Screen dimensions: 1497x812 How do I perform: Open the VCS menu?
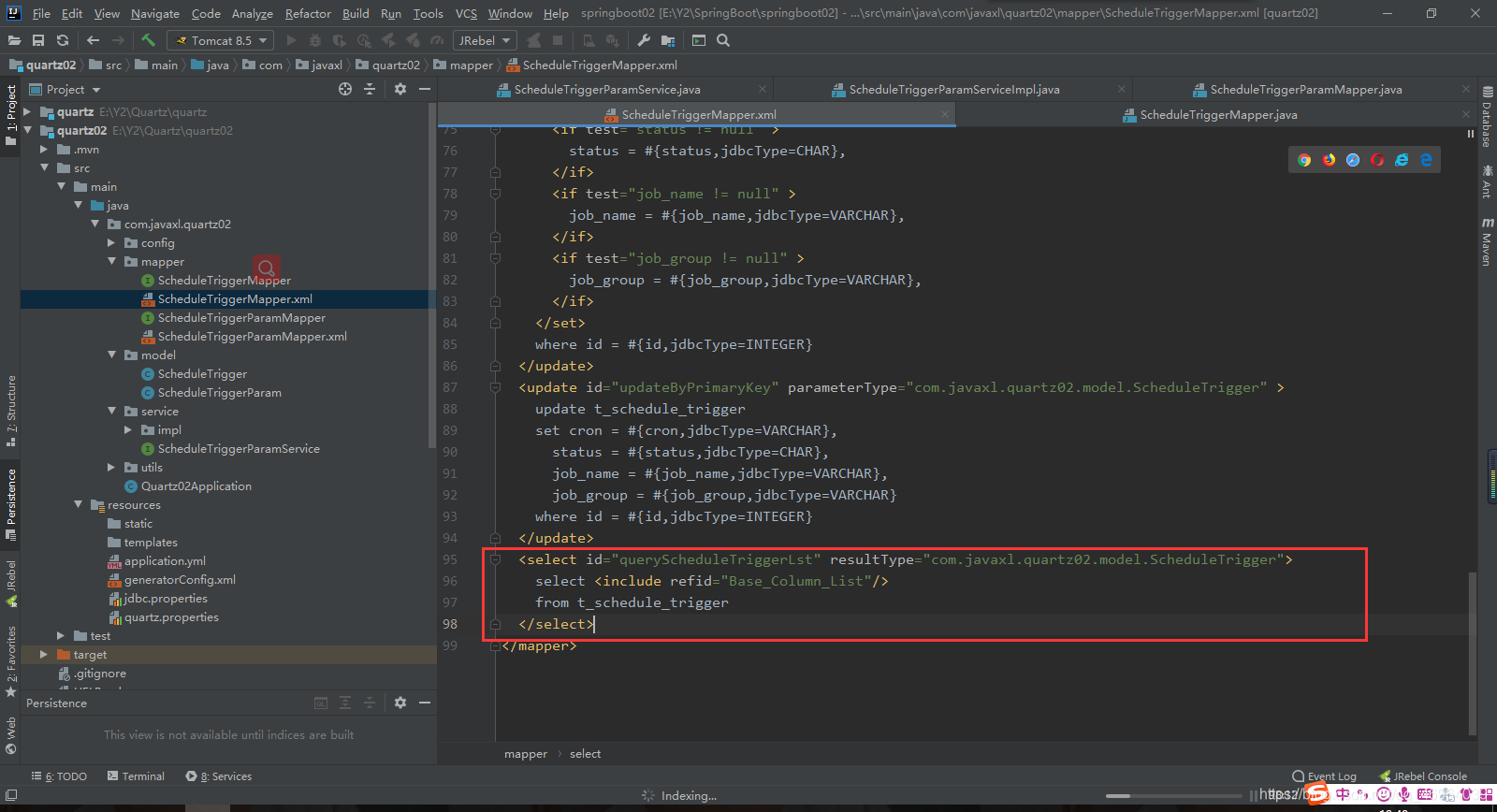click(x=466, y=13)
